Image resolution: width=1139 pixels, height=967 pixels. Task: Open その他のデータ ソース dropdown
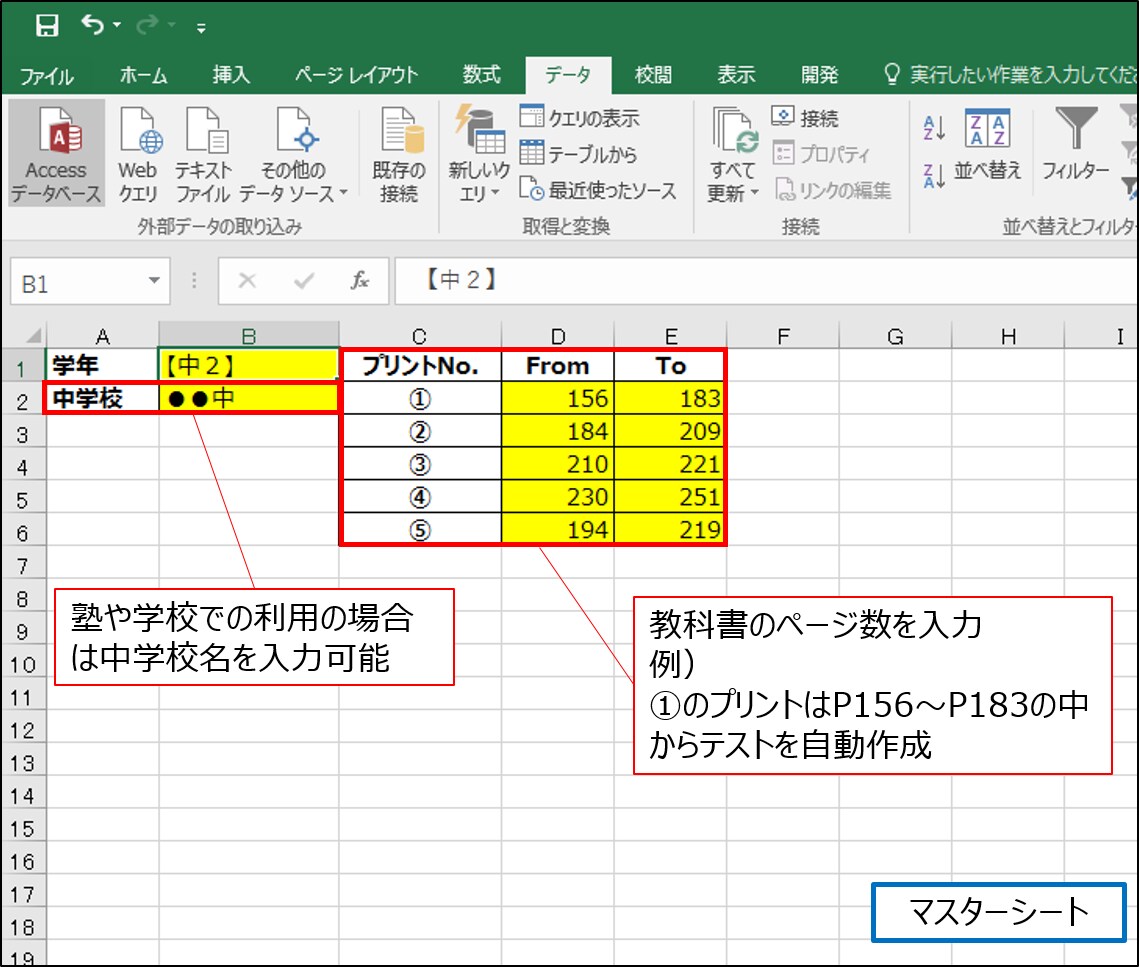294,153
